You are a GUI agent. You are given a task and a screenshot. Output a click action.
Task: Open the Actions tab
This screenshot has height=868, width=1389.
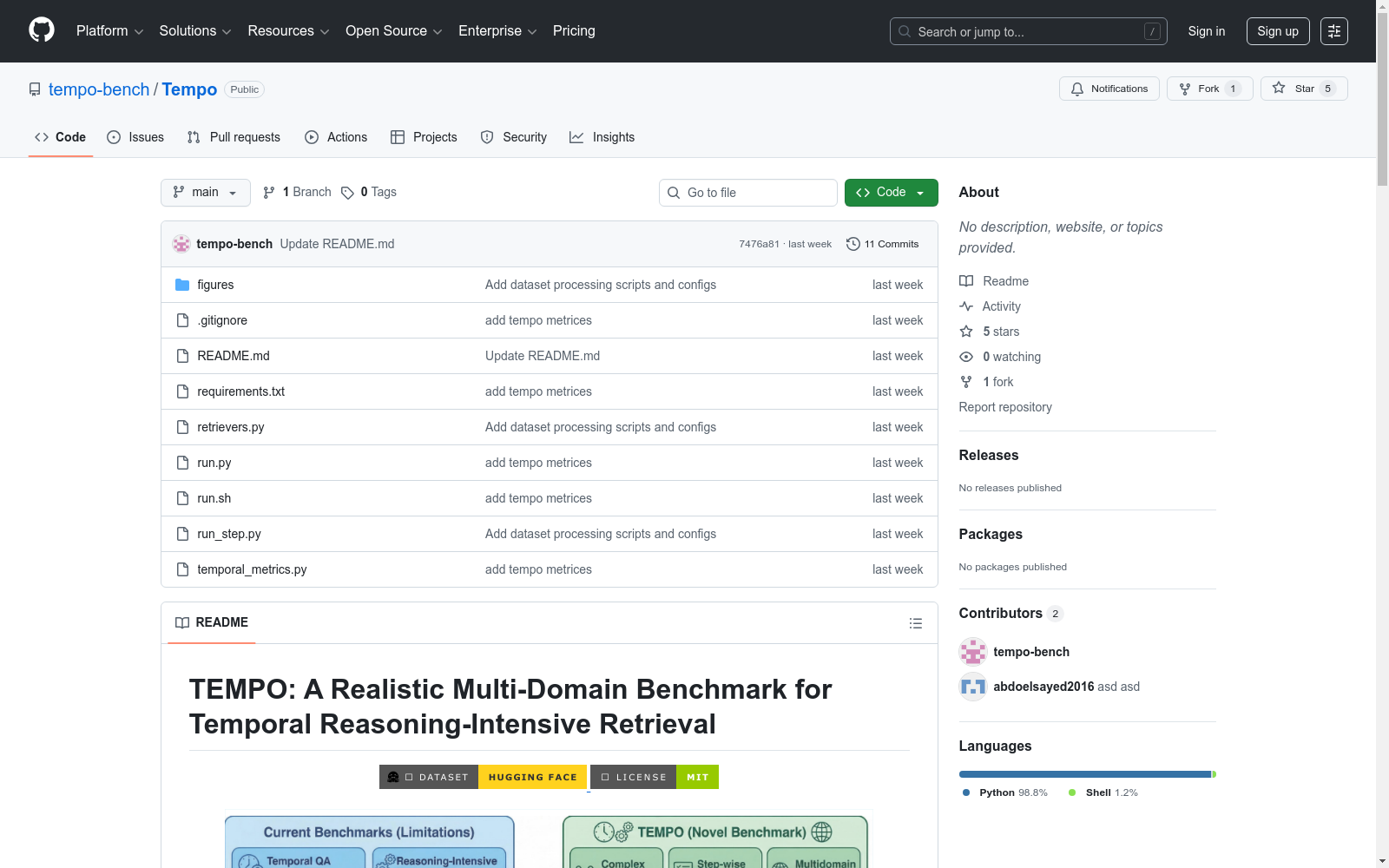pyautogui.click(x=336, y=137)
